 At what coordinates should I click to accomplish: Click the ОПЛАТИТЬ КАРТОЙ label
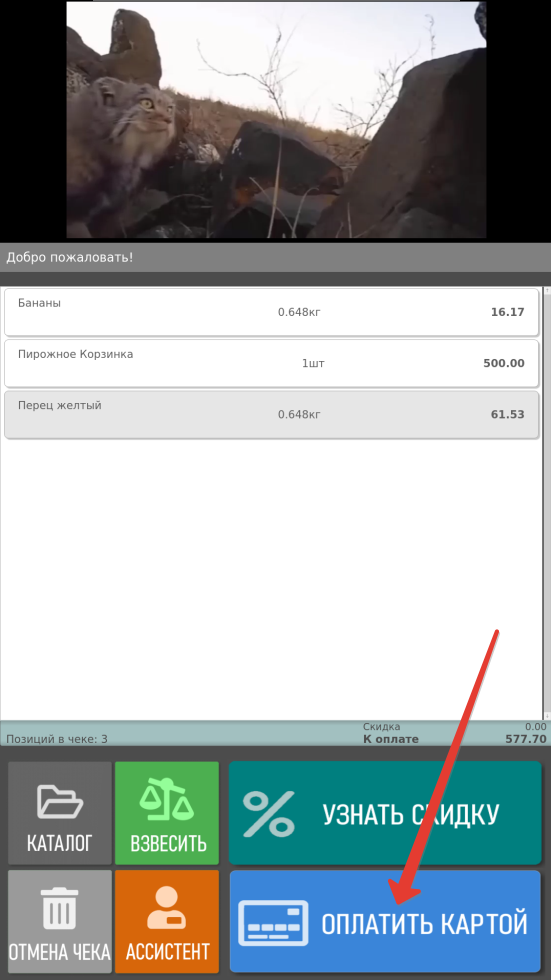click(x=424, y=924)
